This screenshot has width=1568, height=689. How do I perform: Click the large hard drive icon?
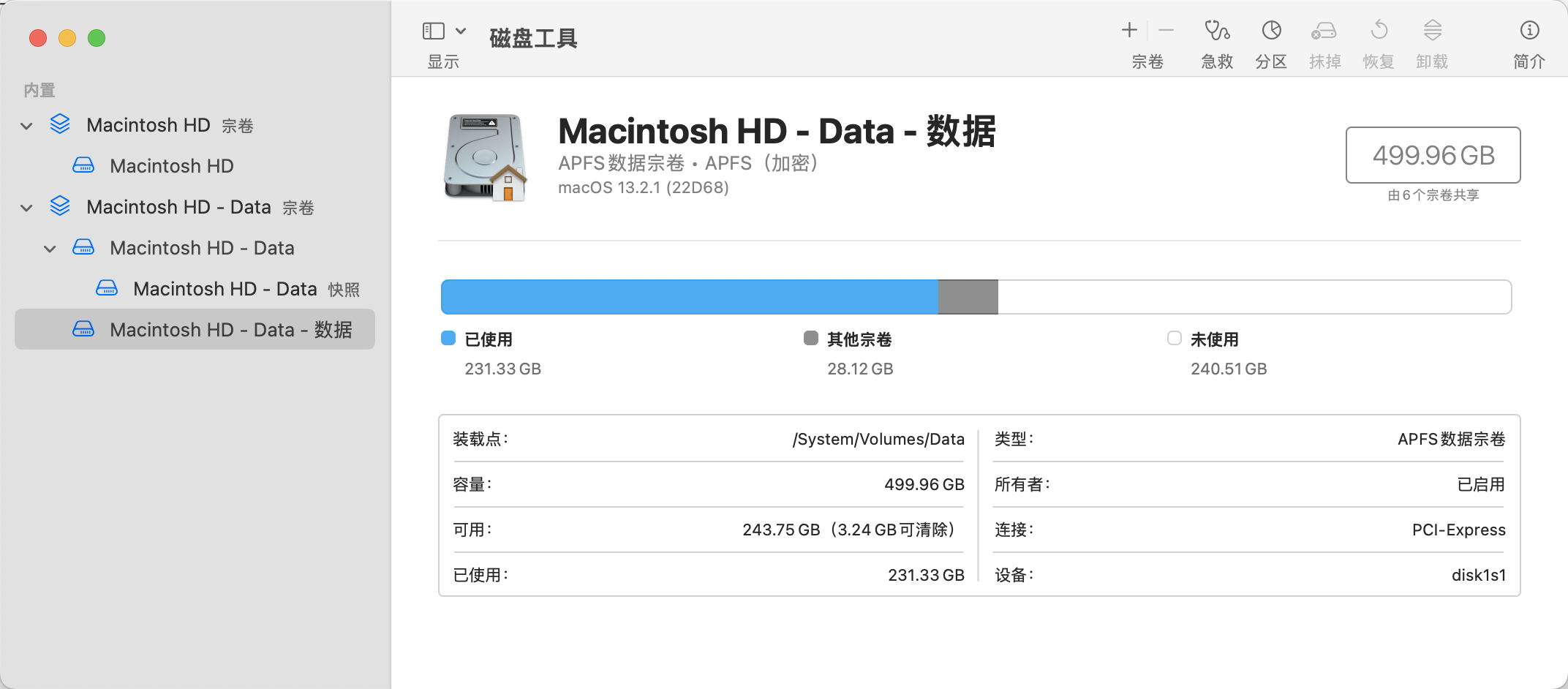pyautogui.click(x=485, y=157)
